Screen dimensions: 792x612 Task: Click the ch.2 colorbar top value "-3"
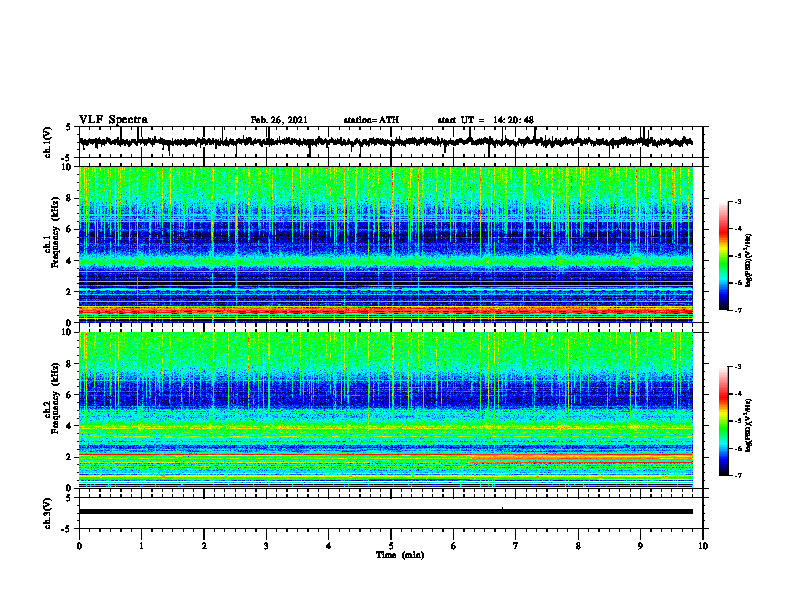[x=738, y=367]
